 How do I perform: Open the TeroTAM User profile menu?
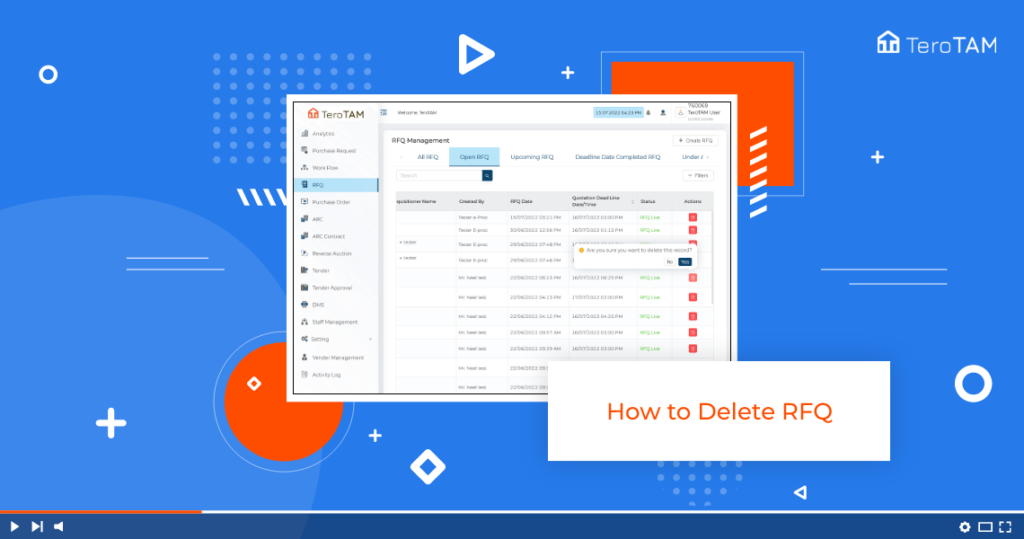pos(699,112)
